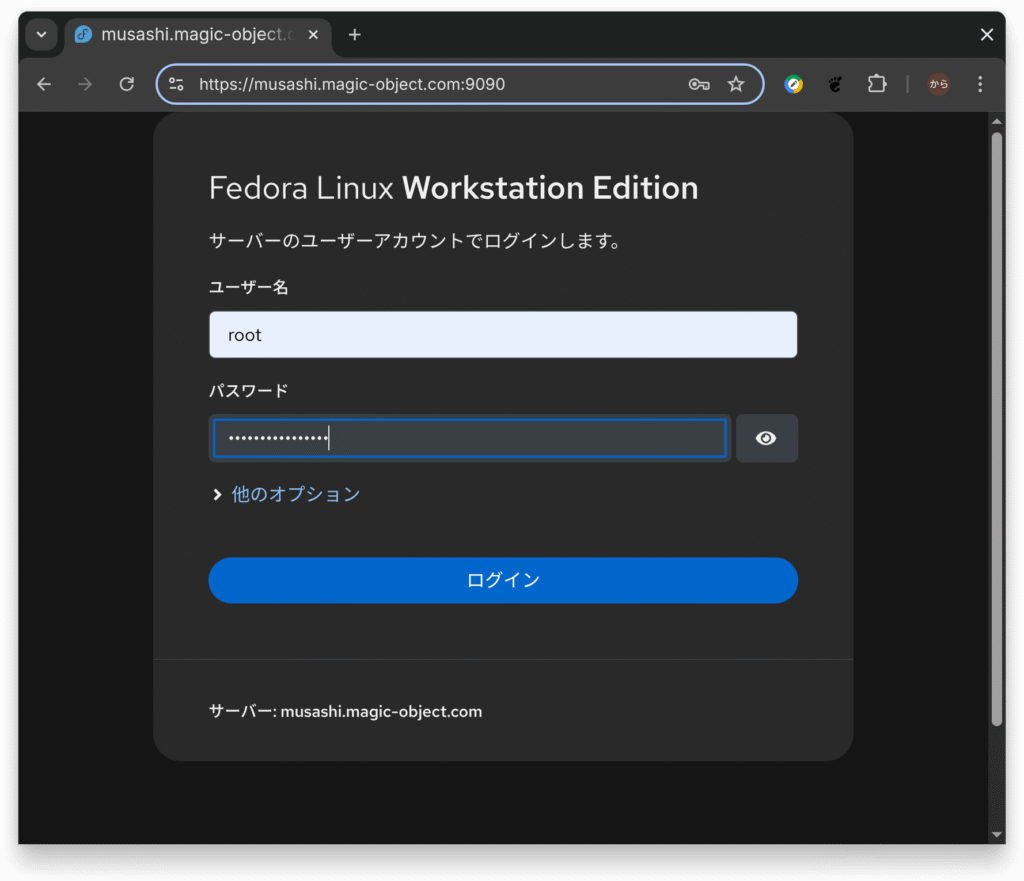Click the サーバーのユーザーアカウントでログインします text
The height and width of the screenshot is (881, 1024).
(x=415, y=241)
